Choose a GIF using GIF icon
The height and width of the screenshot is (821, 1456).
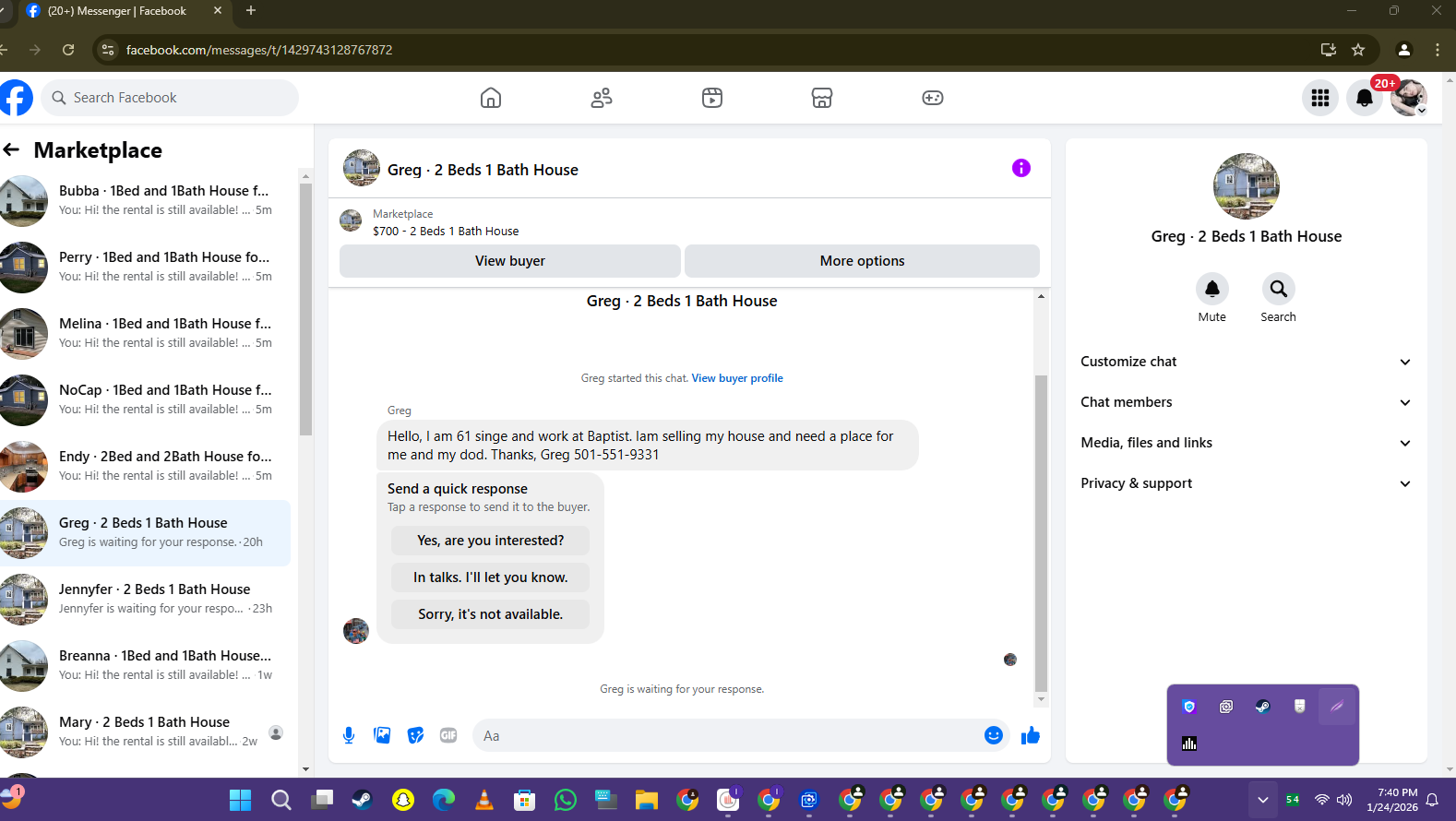(x=448, y=735)
